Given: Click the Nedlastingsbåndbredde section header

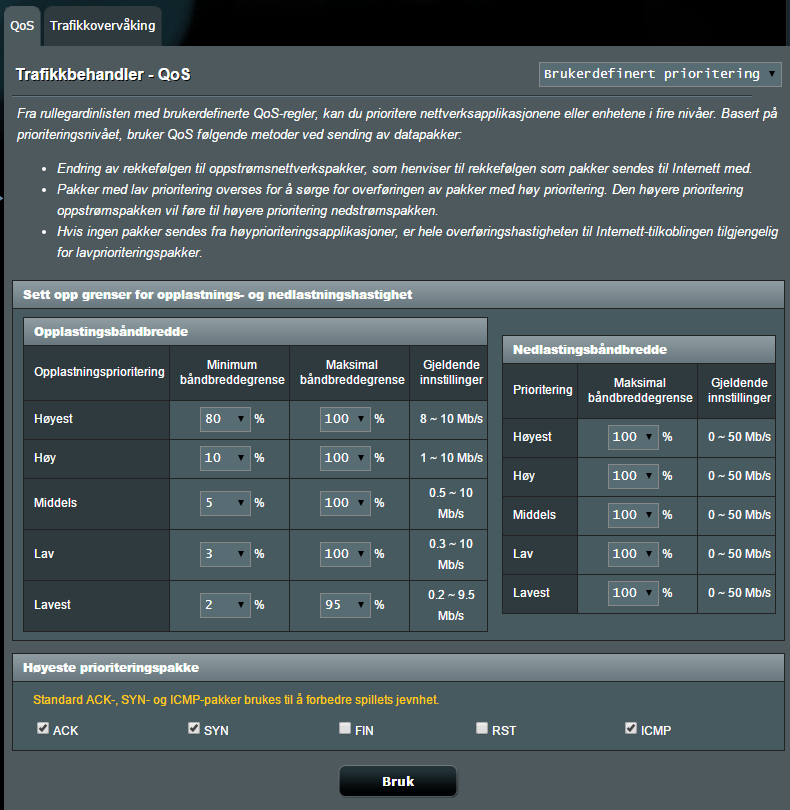Looking at the screenshot, I should click(x=639, y=350).
